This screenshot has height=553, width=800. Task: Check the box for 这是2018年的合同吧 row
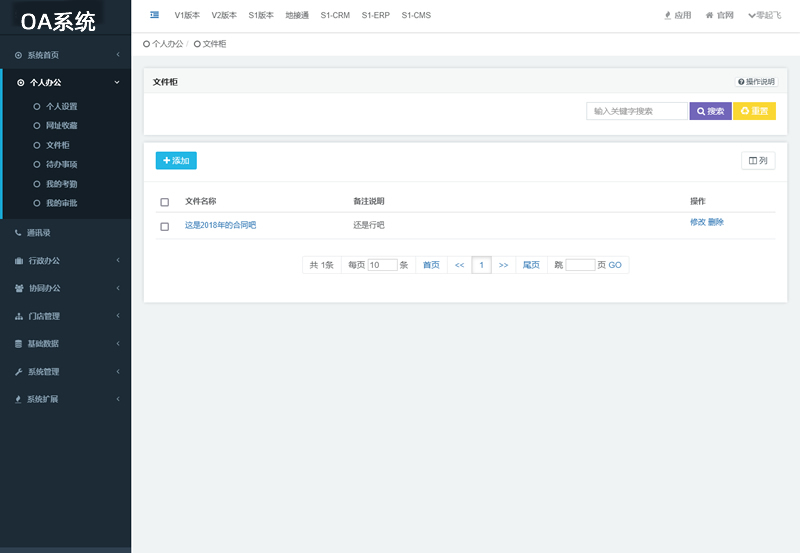coord(164,226)
